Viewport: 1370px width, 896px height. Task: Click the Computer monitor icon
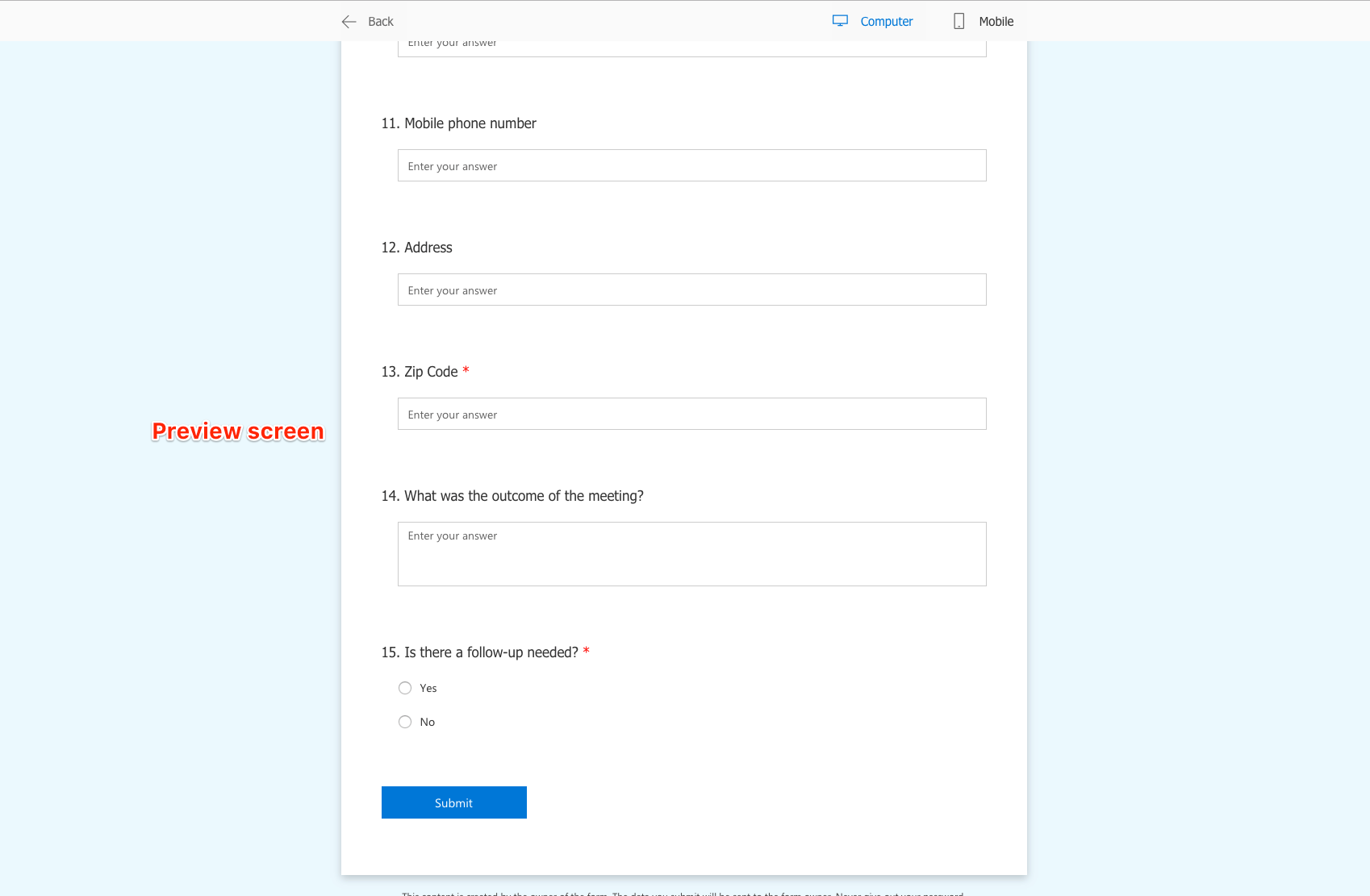click(x=841, y=21)
